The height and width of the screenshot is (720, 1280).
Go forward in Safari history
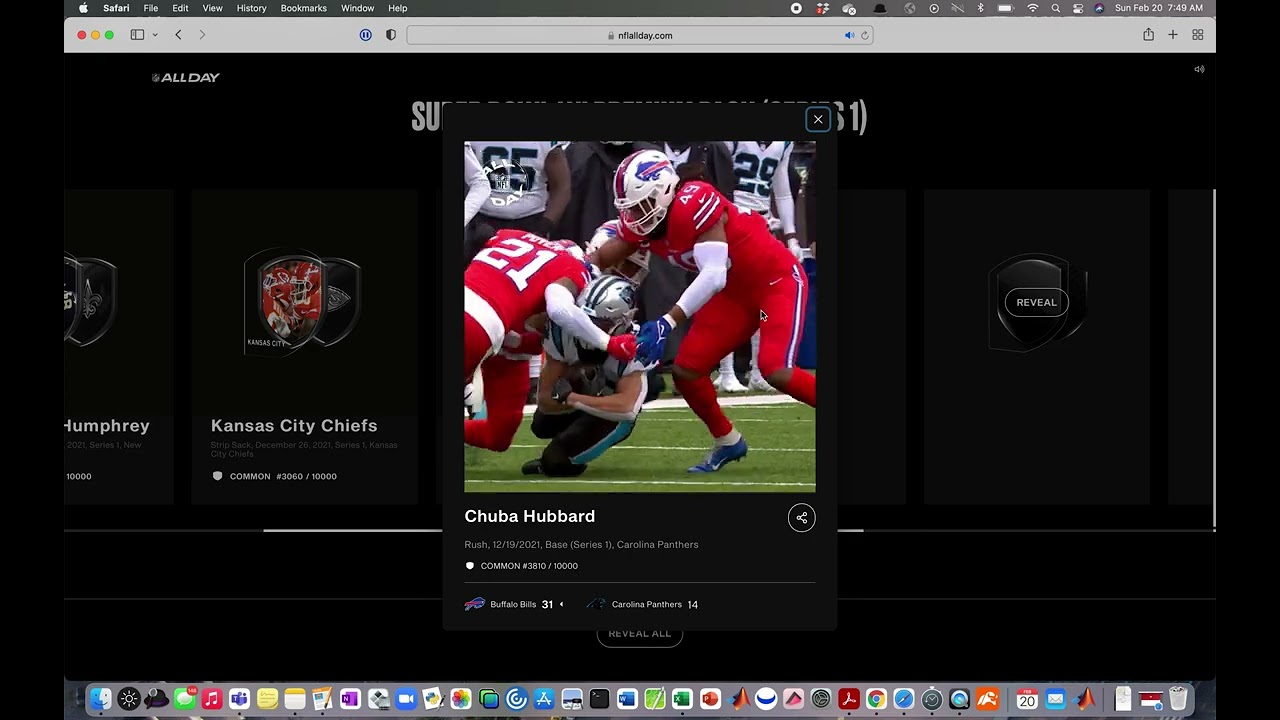tap(202, 35)
